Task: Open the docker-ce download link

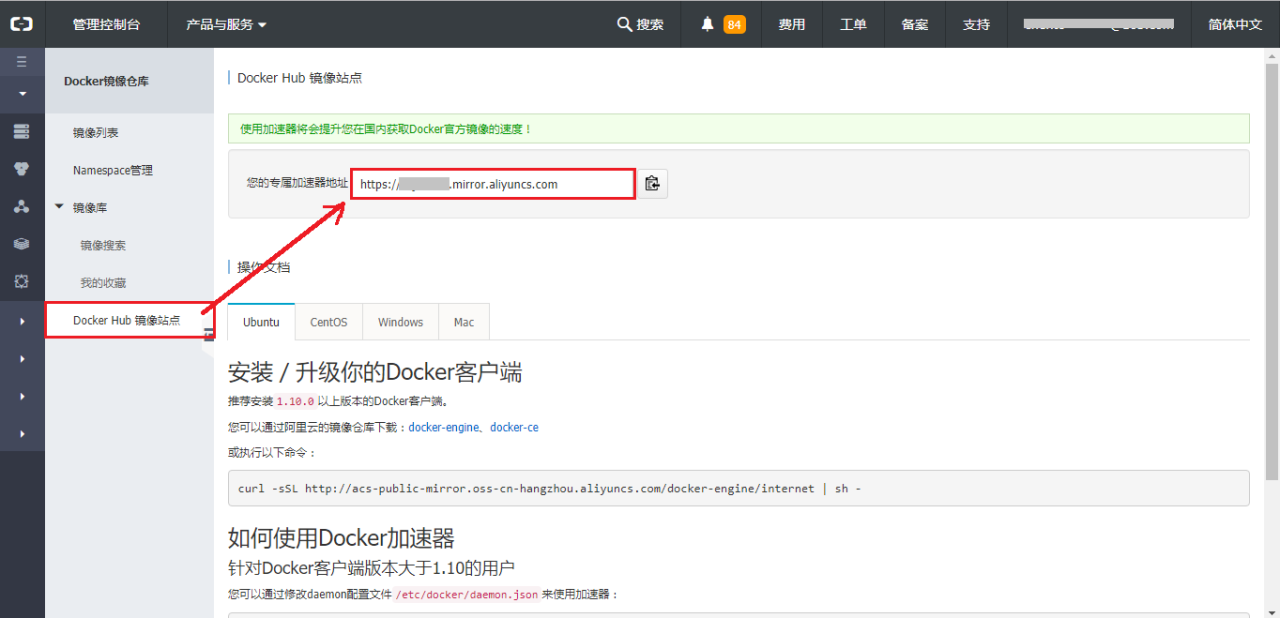Action: 514,427
